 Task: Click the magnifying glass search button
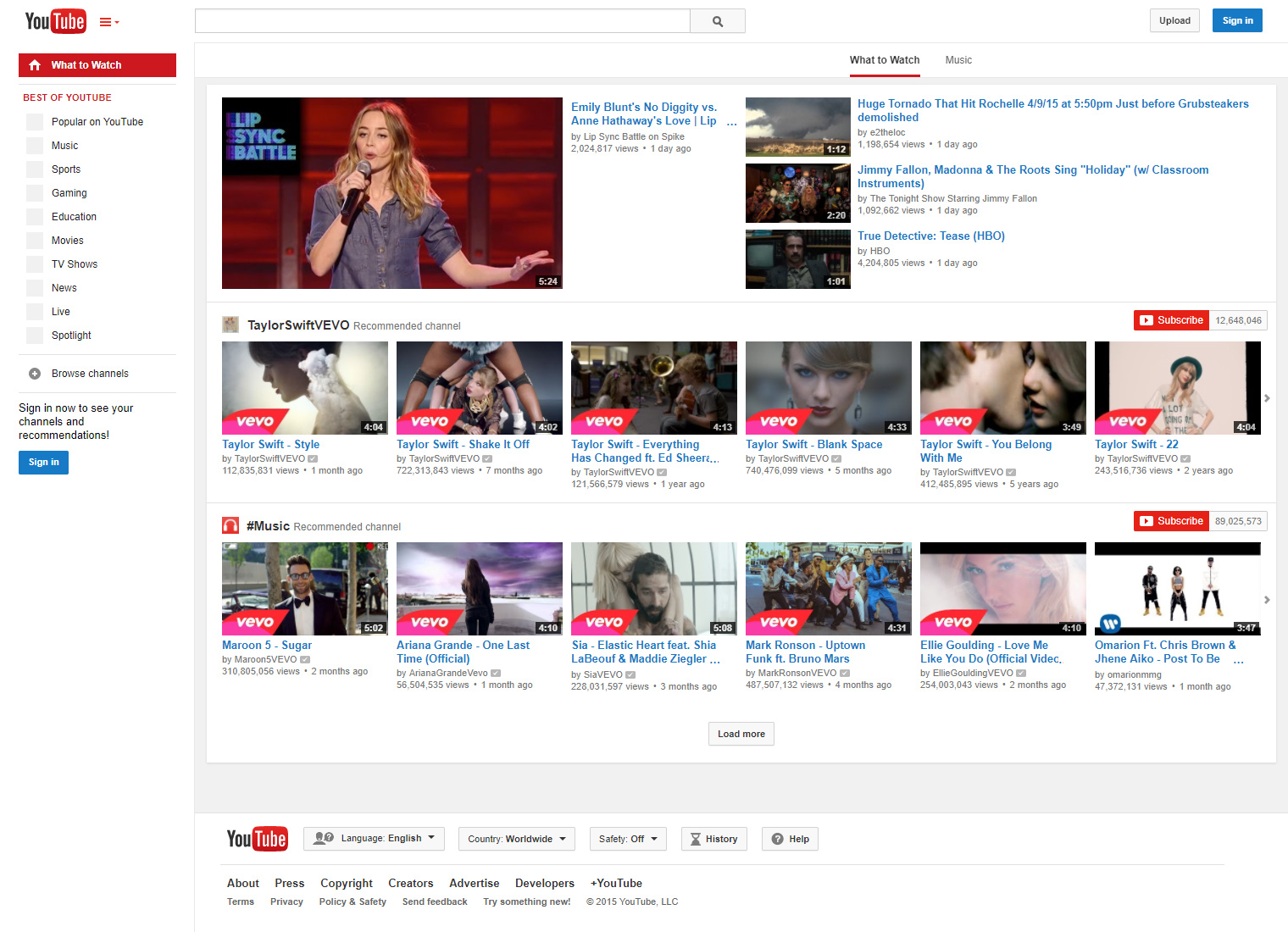point(718,21)
